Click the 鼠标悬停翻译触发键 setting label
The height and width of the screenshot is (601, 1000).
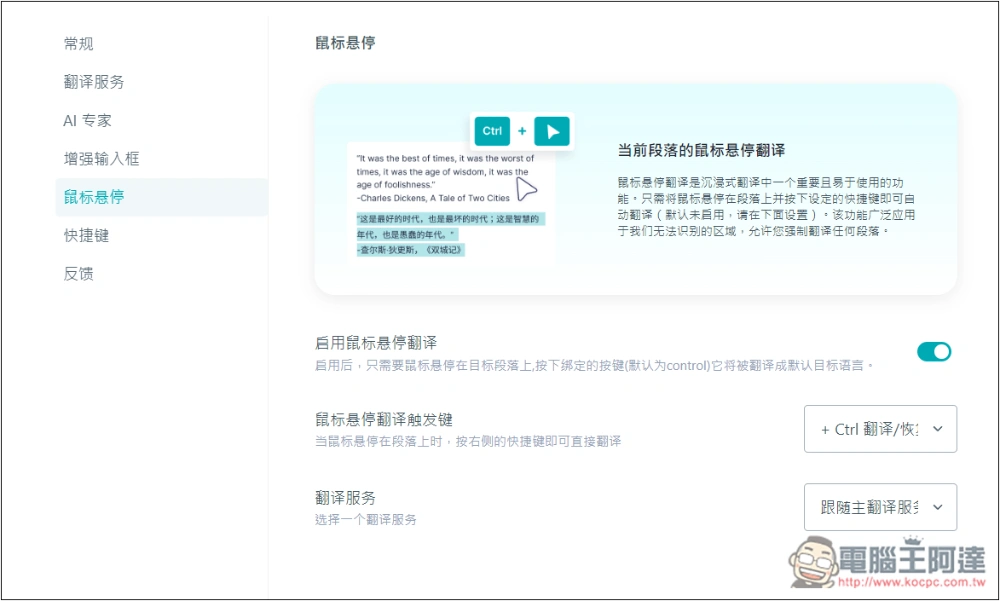pyautogui.click(x=384, y=419)
